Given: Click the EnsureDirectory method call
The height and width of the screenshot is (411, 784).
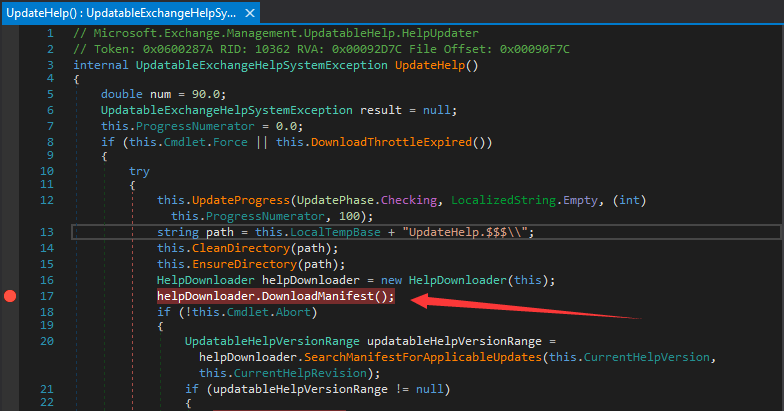Looking at the screenshot, I should [244, 264].
